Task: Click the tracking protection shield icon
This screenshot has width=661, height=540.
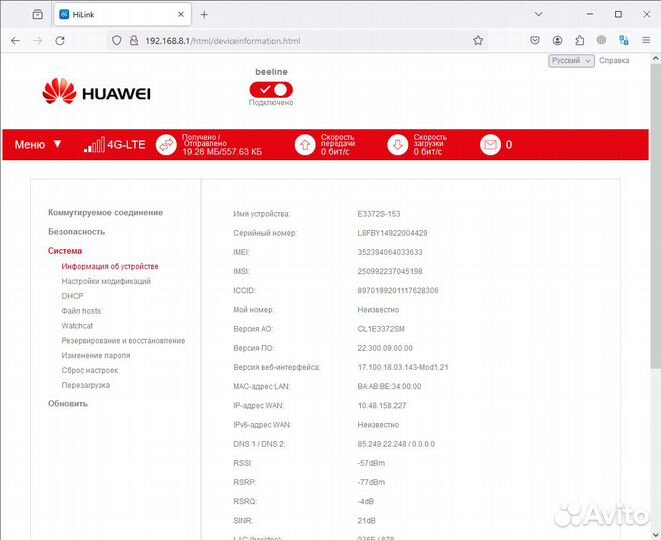Action: point(116,40)
